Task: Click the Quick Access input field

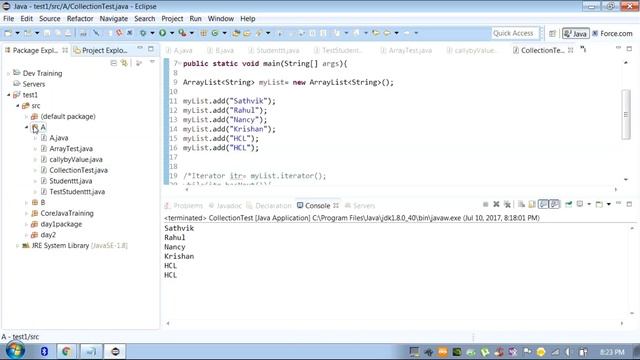Action: click(515, 33)
